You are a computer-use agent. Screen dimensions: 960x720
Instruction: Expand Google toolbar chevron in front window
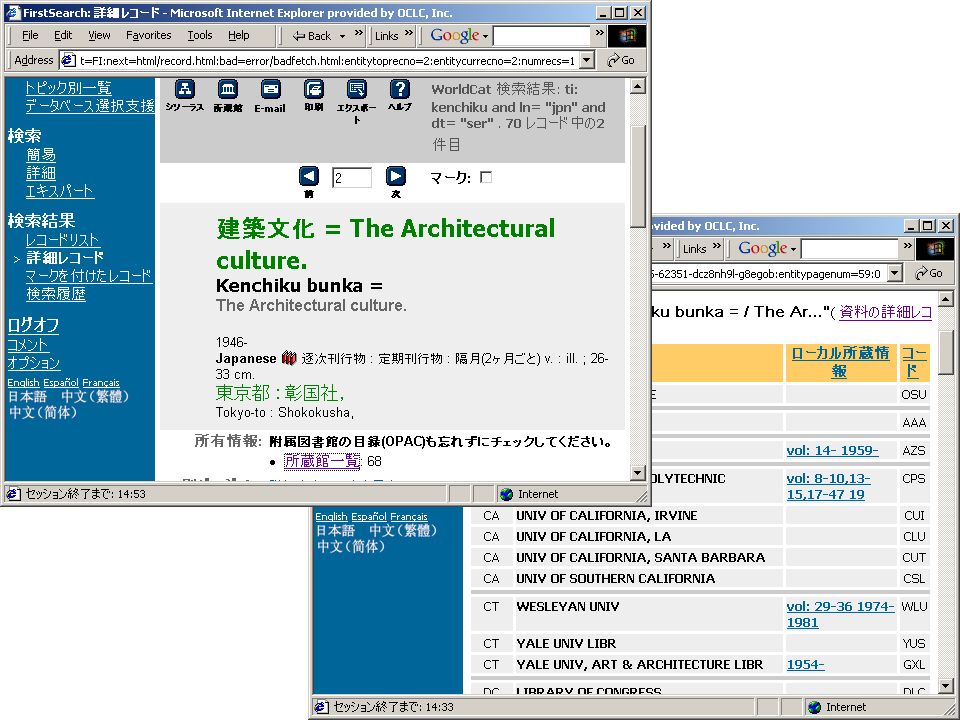coord(600,33)
